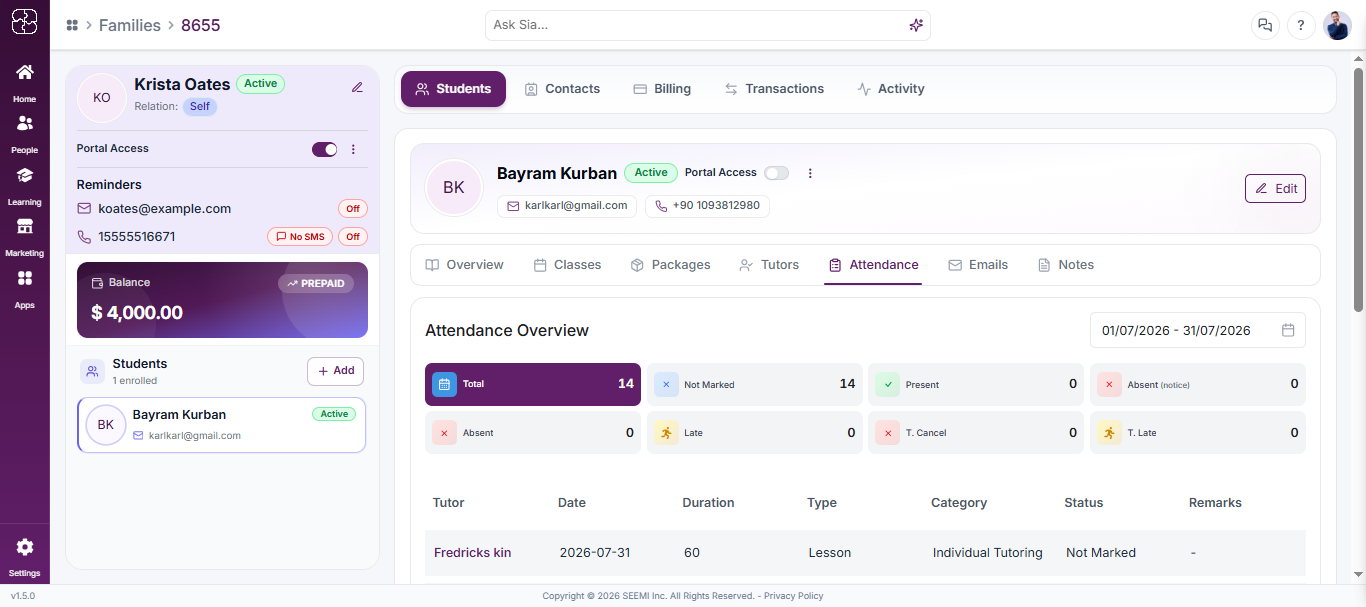The image size is (1366, 607).
Task: Click the Add student button
Action: 335,371
